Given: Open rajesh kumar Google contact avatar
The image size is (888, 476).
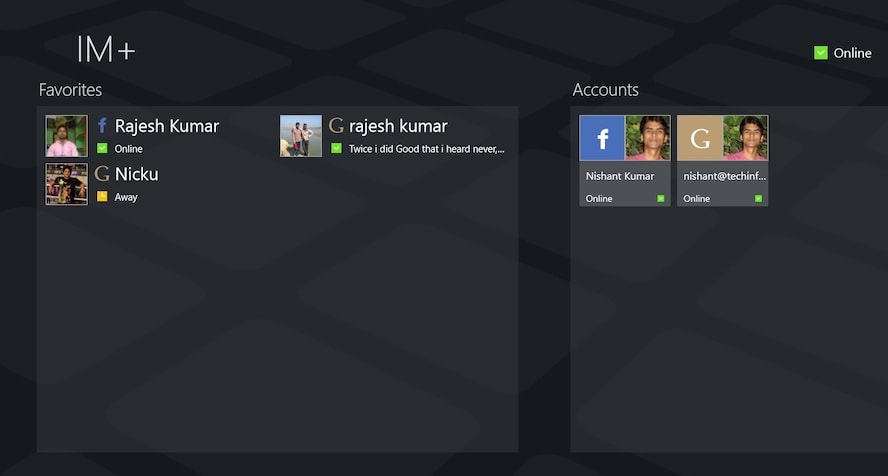Looking at the screenshot, I should point(301,136).
